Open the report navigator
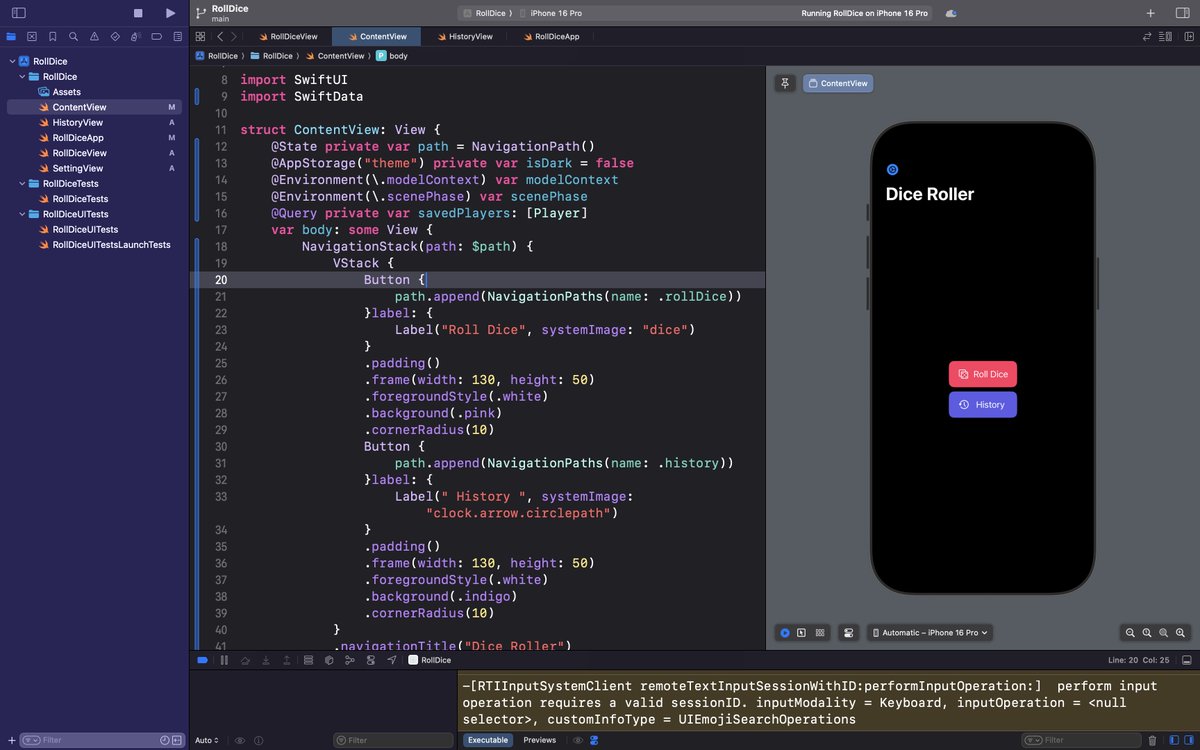Screen dimensions: 1200x750 (x=176, y=36)
